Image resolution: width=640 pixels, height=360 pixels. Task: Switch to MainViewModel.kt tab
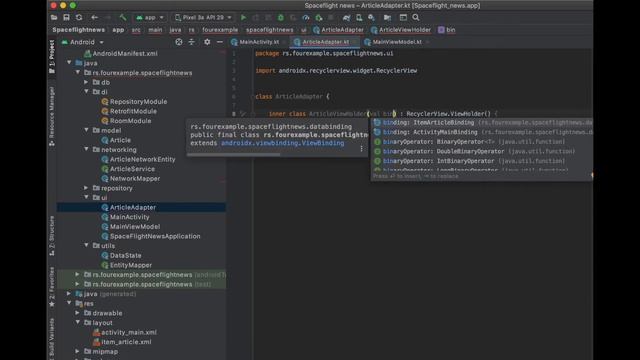pos(397,42)
